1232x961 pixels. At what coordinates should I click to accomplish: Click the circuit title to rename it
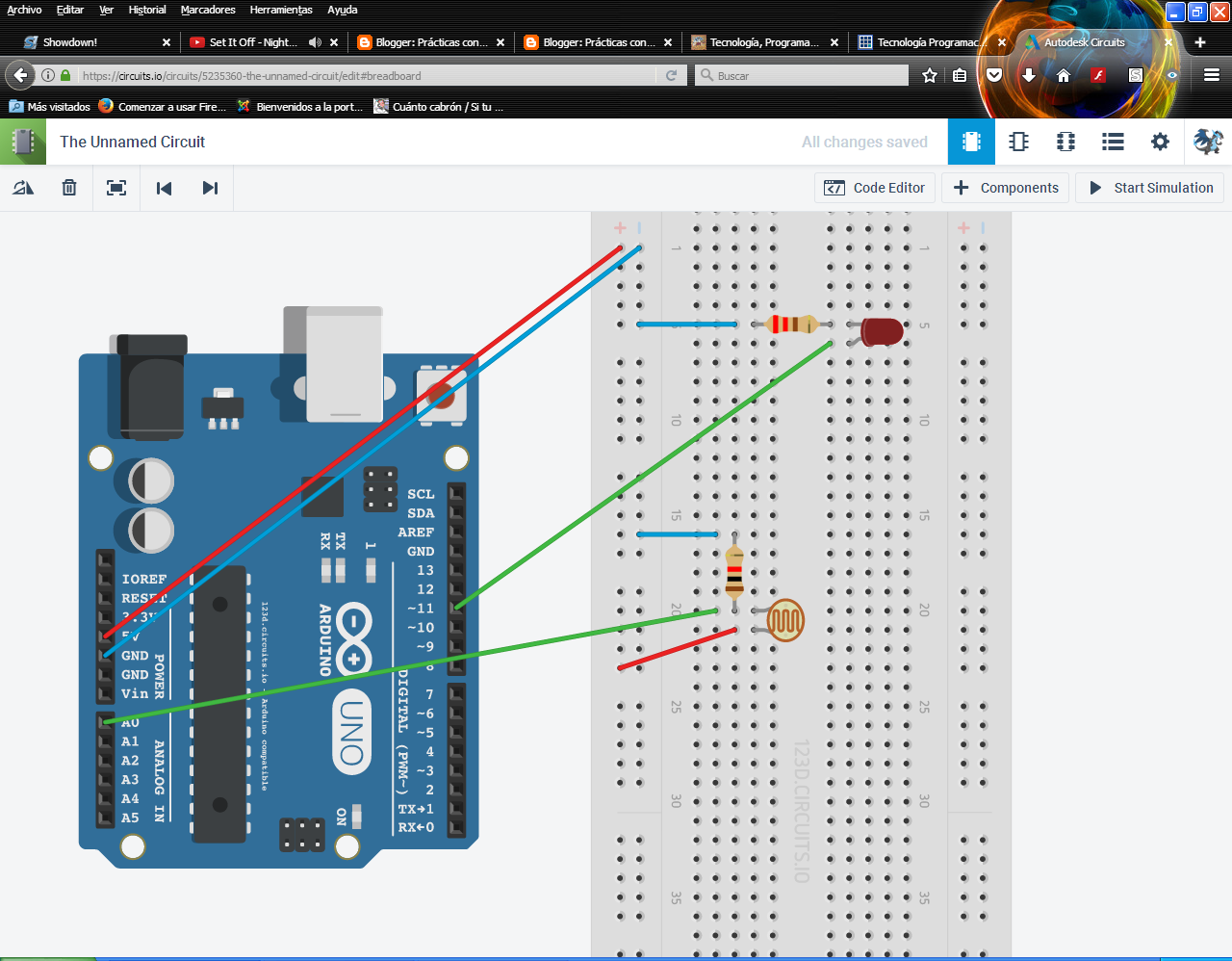click(131, 142)
